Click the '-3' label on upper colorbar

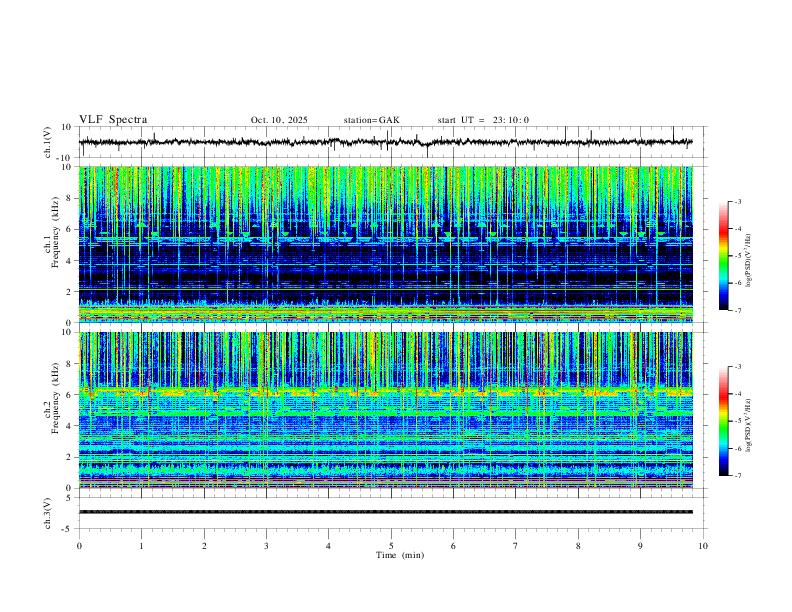(737, 201)
